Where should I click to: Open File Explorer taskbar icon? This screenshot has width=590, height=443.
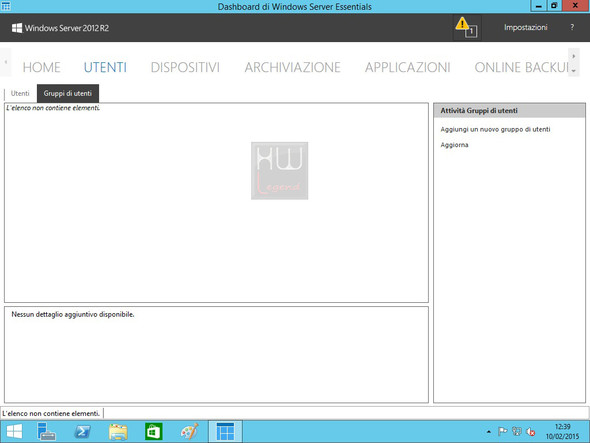(118, 431)
